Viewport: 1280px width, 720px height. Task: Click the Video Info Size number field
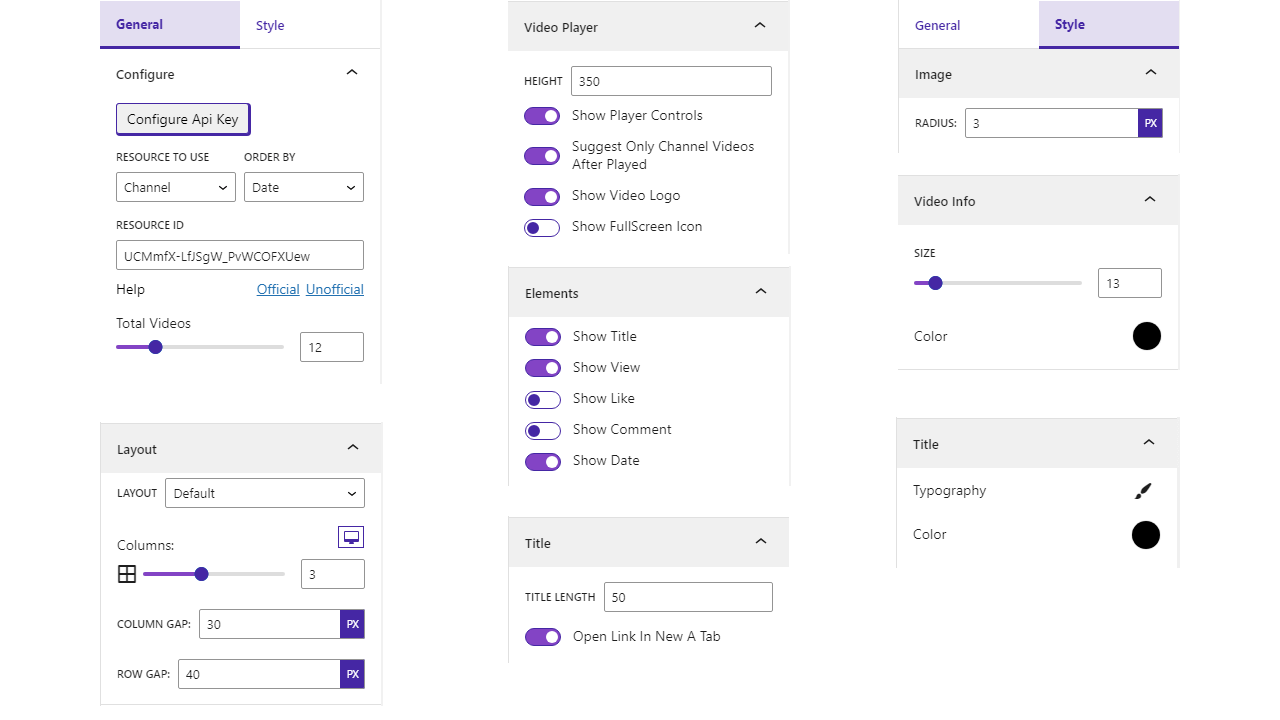point(1130,283)
